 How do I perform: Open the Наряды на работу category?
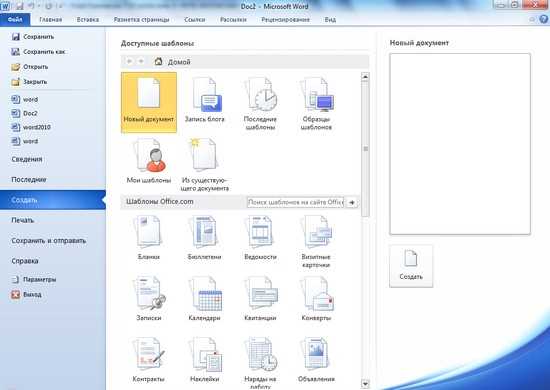tap(260, 363)
